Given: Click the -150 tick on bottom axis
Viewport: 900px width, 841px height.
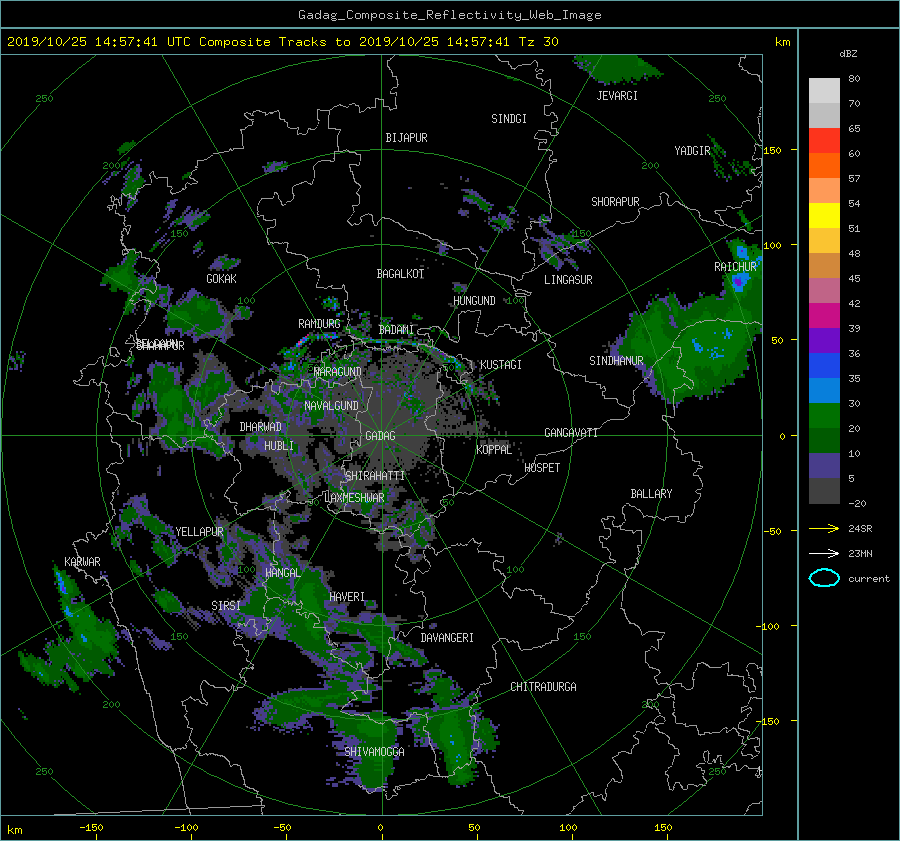Looking at the screenshot, I should (91, 828).
